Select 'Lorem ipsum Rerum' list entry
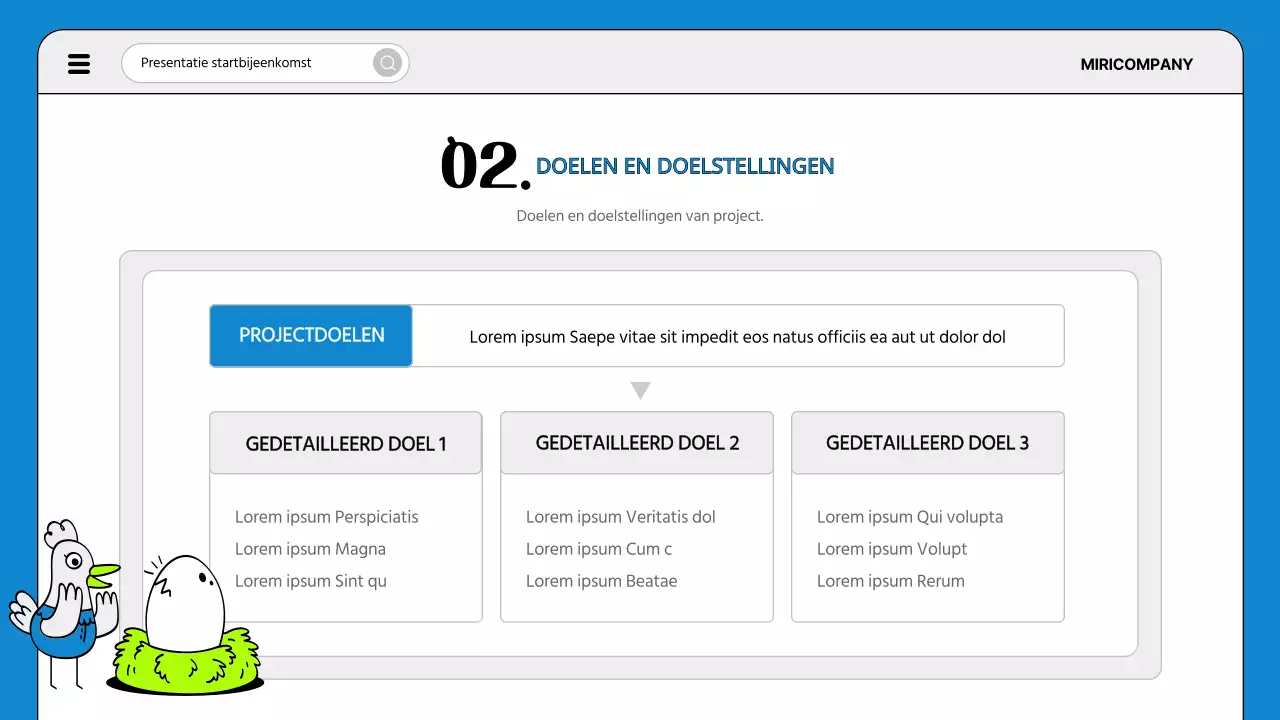1280x720 pixels. (890, 581)
